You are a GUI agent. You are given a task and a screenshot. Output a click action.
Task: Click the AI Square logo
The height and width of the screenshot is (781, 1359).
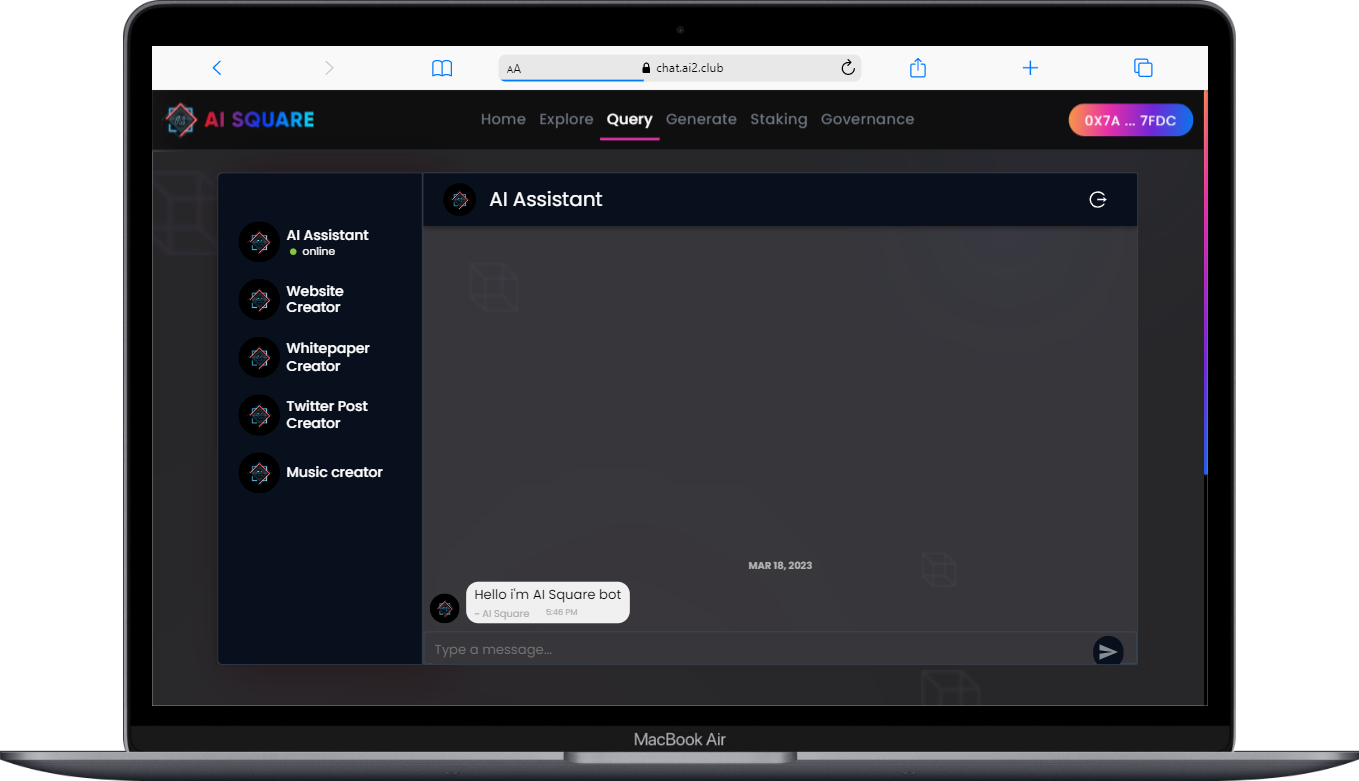point(240,120)
